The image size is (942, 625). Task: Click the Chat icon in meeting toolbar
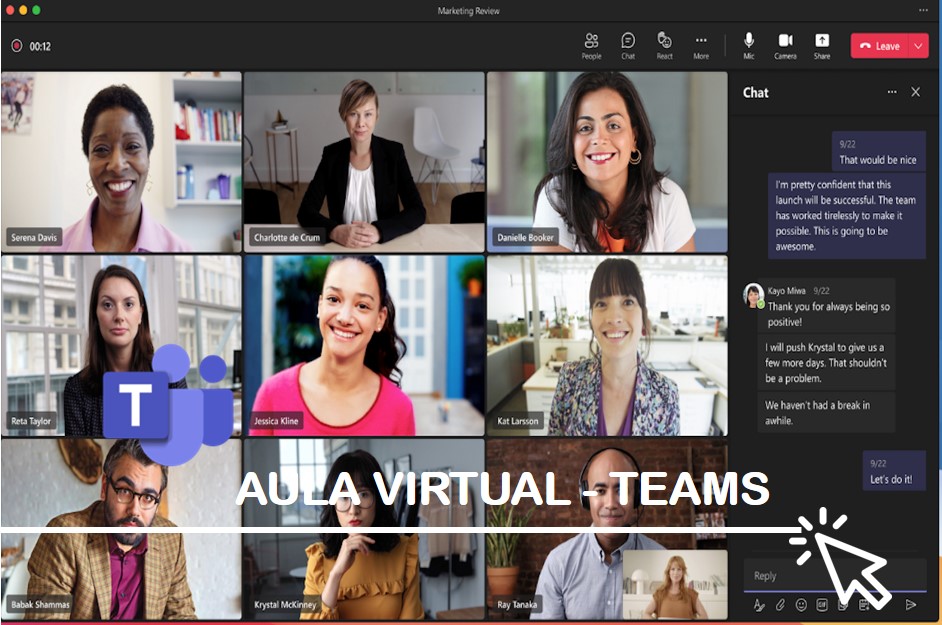coord(628,45)
